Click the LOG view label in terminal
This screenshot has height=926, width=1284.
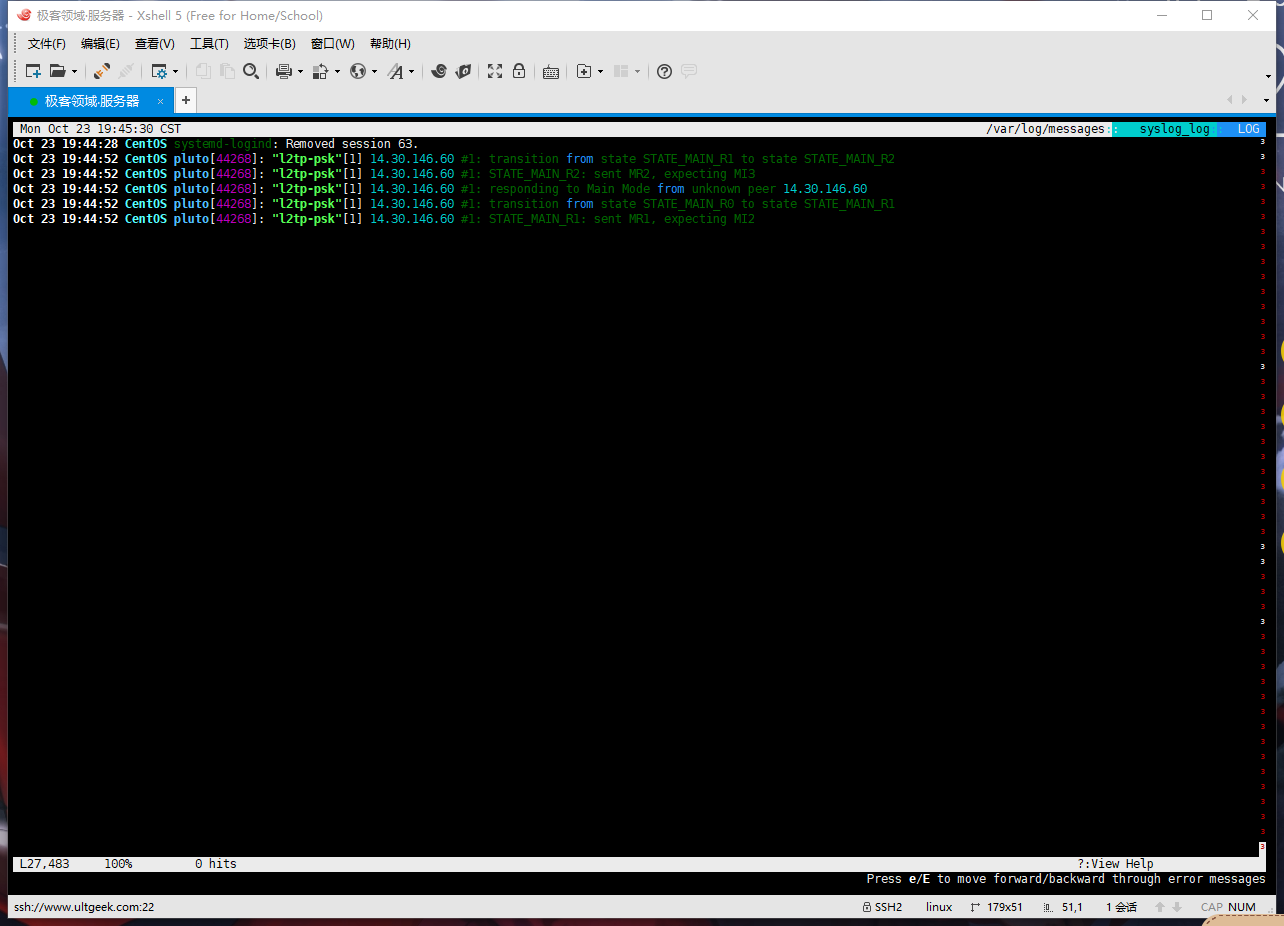point(1248,129)
